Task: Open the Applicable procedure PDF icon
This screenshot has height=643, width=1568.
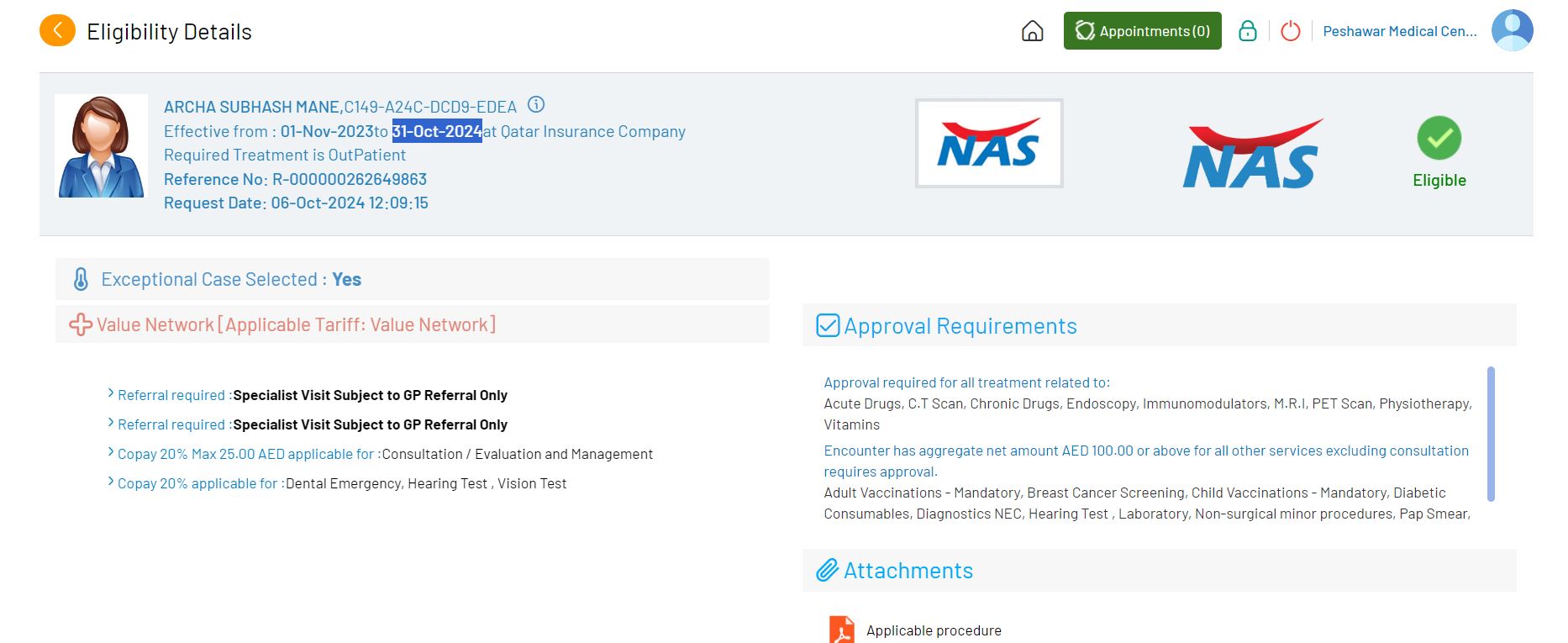Action: click(x=841, y=630)
